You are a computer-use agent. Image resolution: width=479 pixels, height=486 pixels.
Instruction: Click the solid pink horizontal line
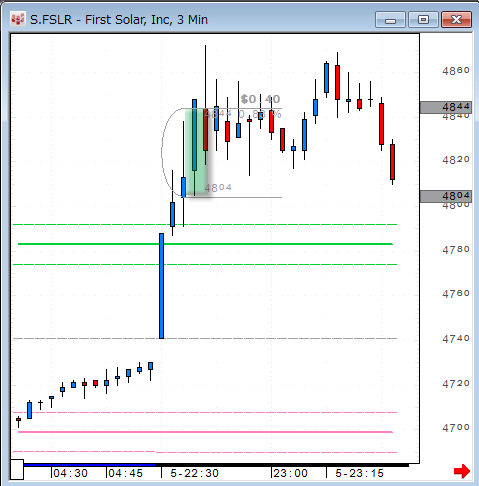pos(205,432)
